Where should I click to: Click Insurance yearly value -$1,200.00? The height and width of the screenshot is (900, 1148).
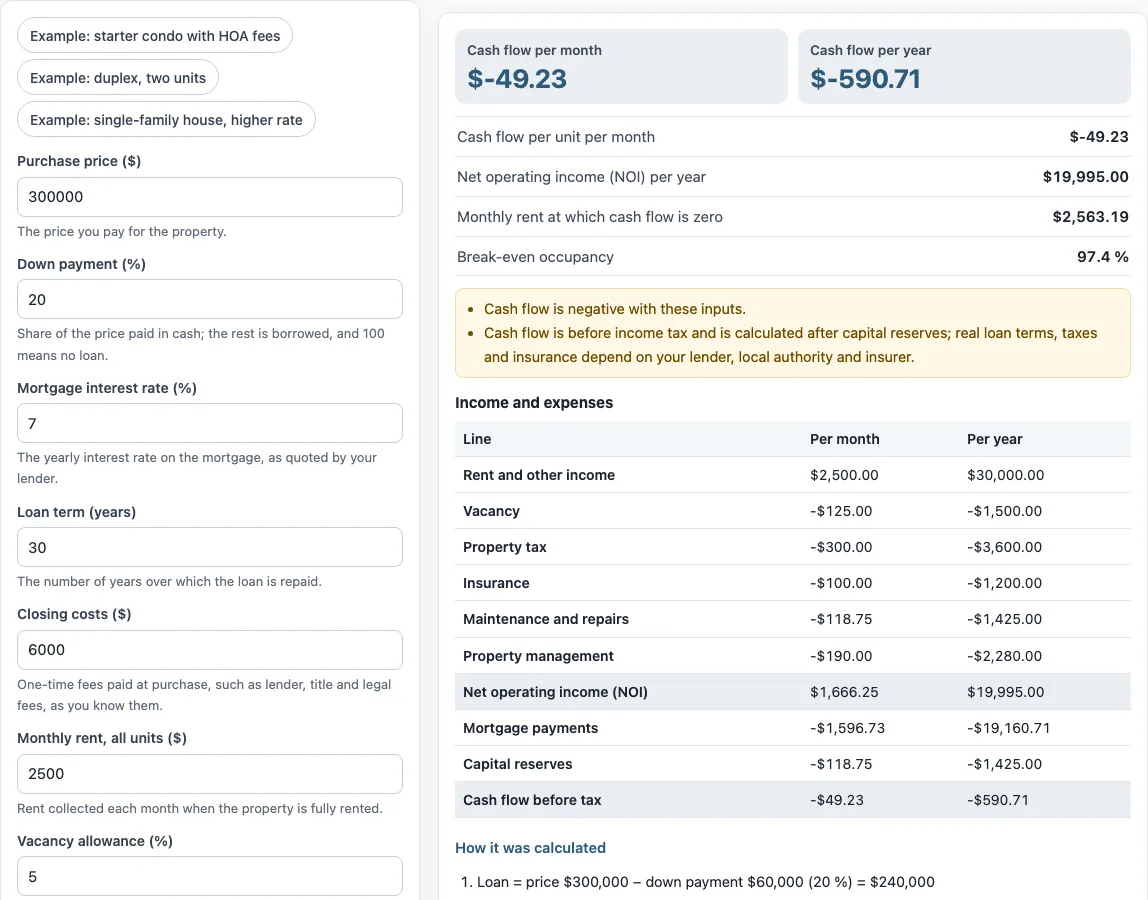click(x=1004, y=583)
